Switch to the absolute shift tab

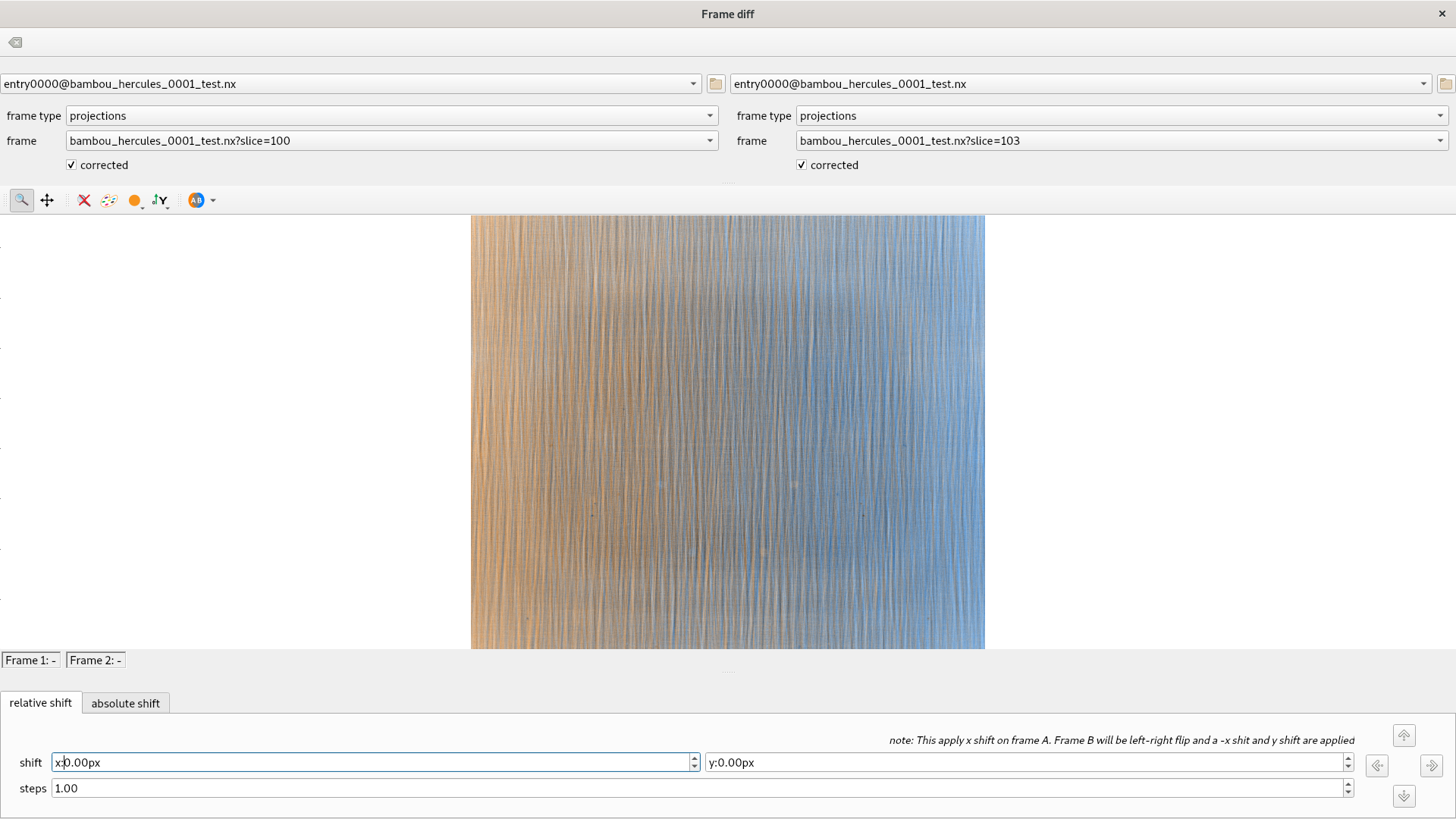point(126,703)
